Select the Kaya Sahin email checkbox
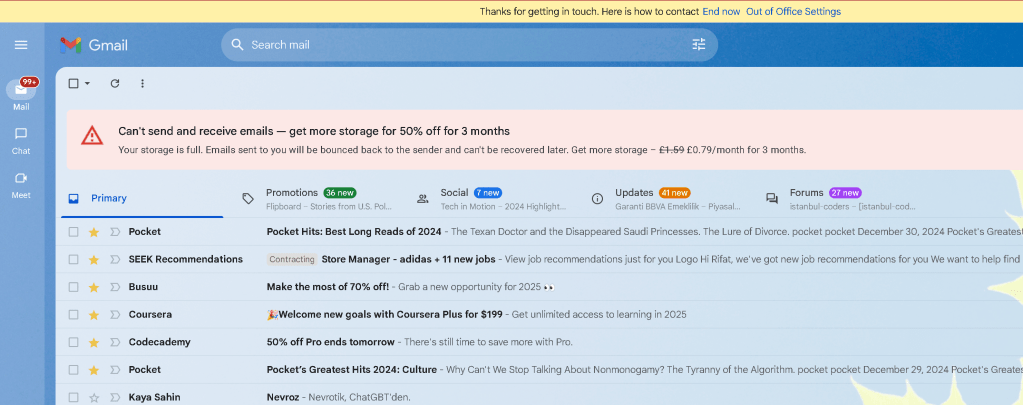This screenshot has width=1023, height=405. pyautogui.click(x=73, y=397)
